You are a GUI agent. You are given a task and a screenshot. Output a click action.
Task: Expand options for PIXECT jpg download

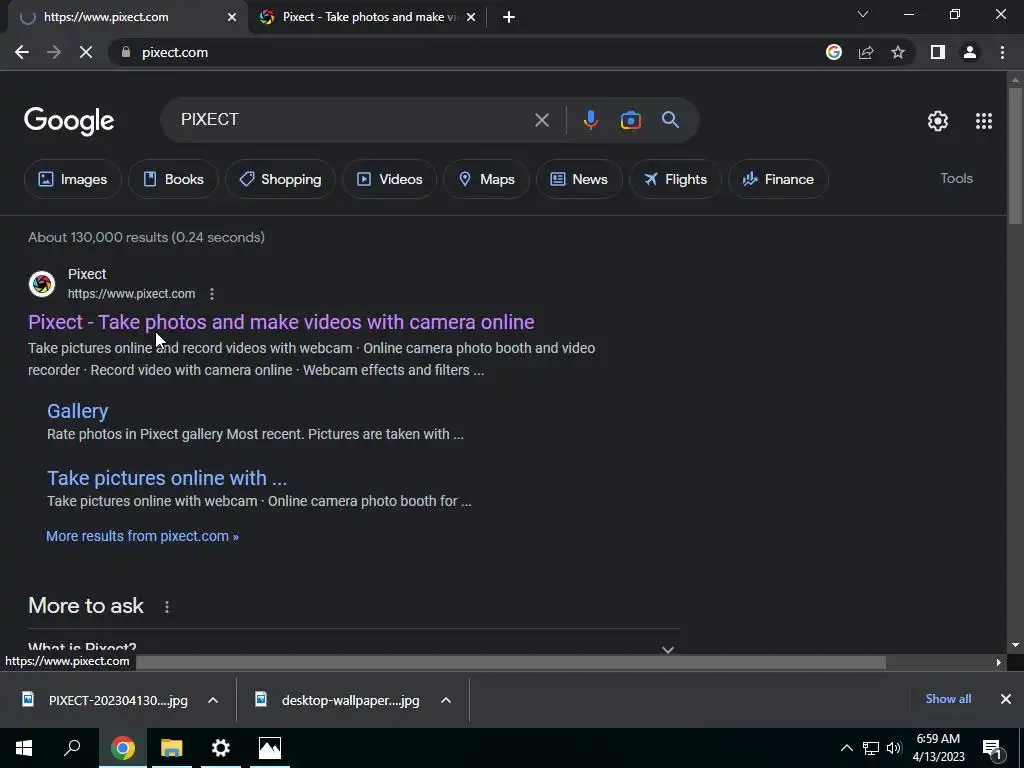pos(213,700)
